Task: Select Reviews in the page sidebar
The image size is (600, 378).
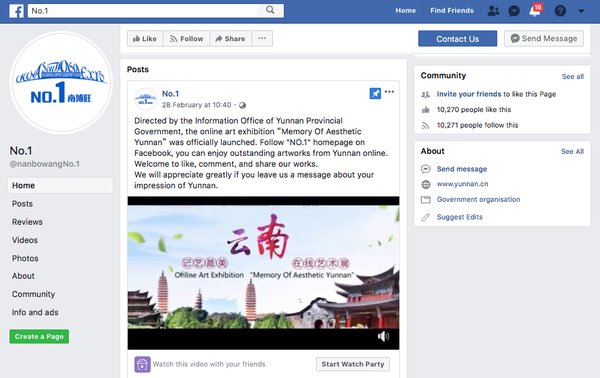Action: point(27,222)
